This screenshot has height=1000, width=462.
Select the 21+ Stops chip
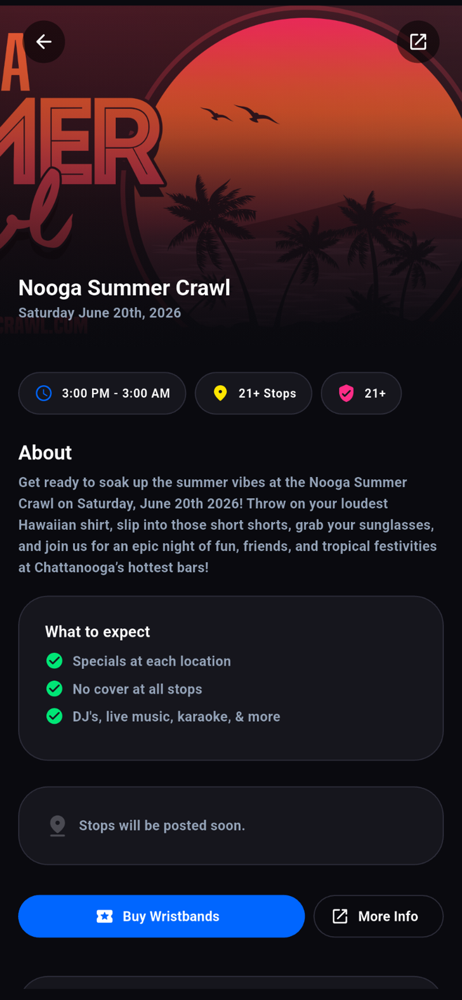(253, 393)
